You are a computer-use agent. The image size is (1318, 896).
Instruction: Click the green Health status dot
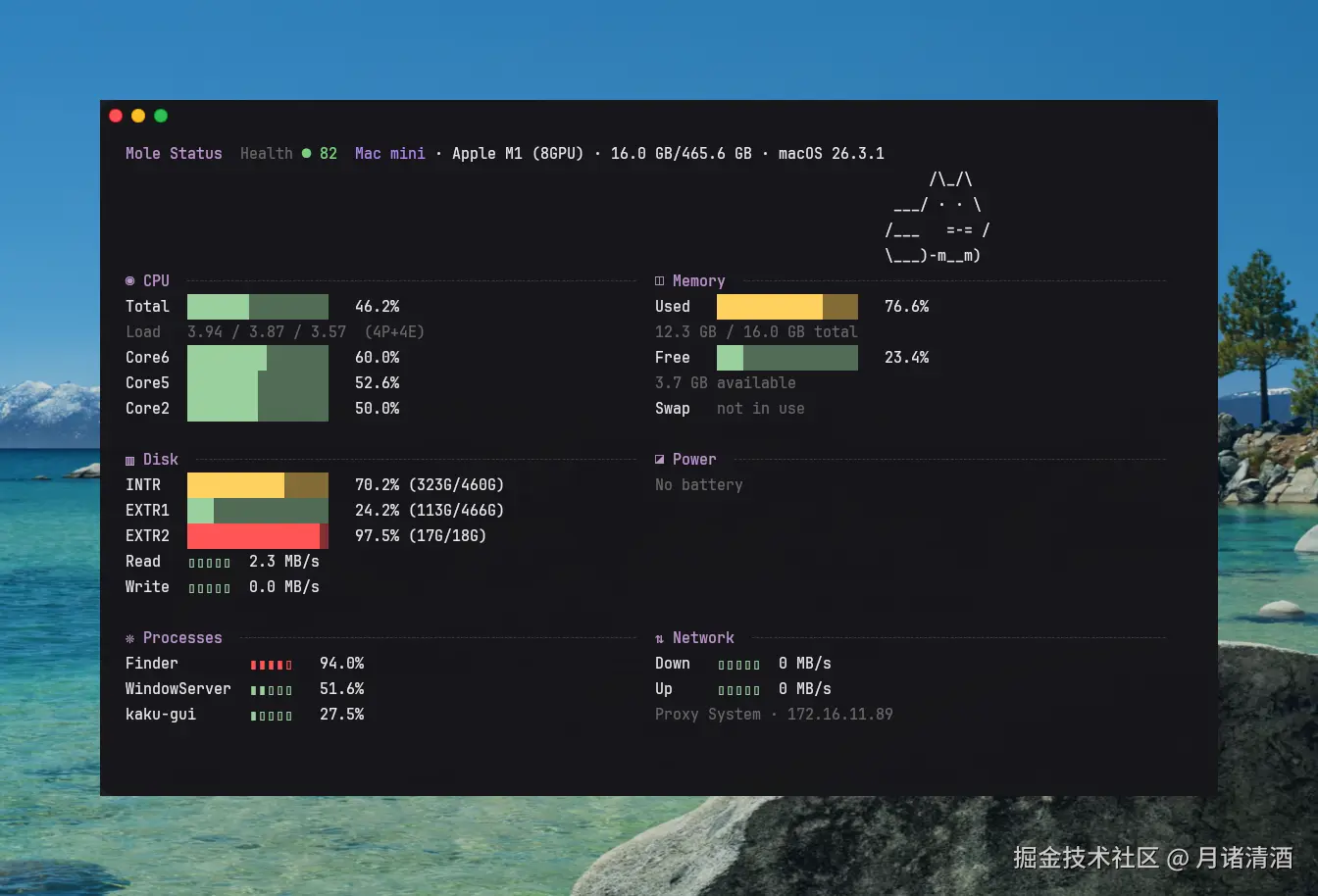(x=307, y=153)
